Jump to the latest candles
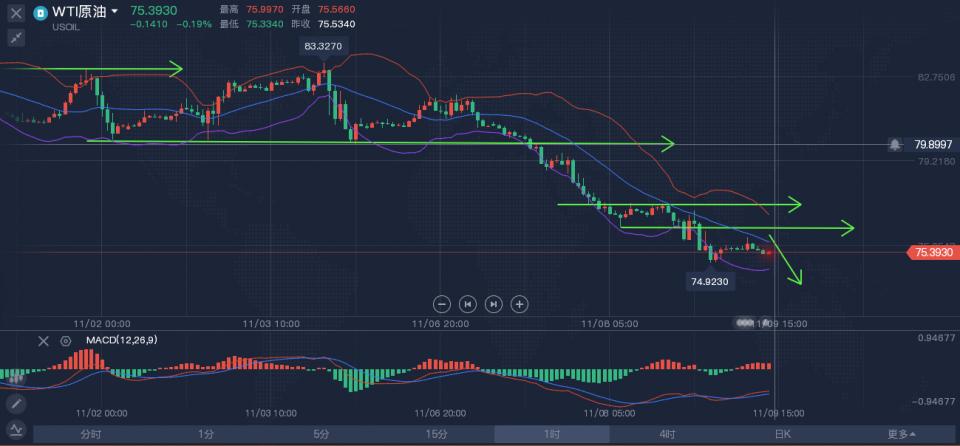 point(493,304)
